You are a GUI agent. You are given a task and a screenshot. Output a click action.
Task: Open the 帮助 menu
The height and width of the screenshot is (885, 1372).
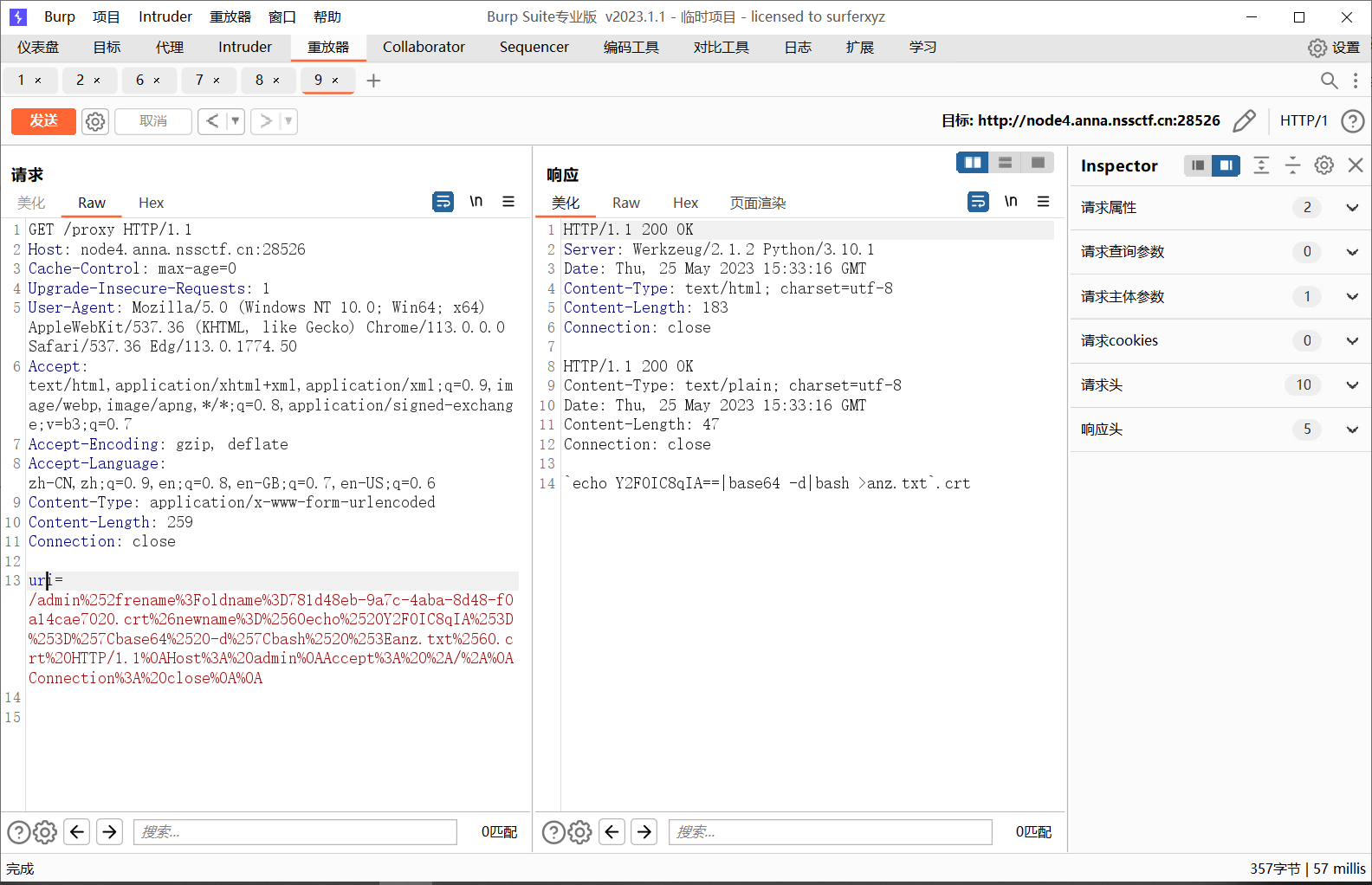click(x=327, y=16)
